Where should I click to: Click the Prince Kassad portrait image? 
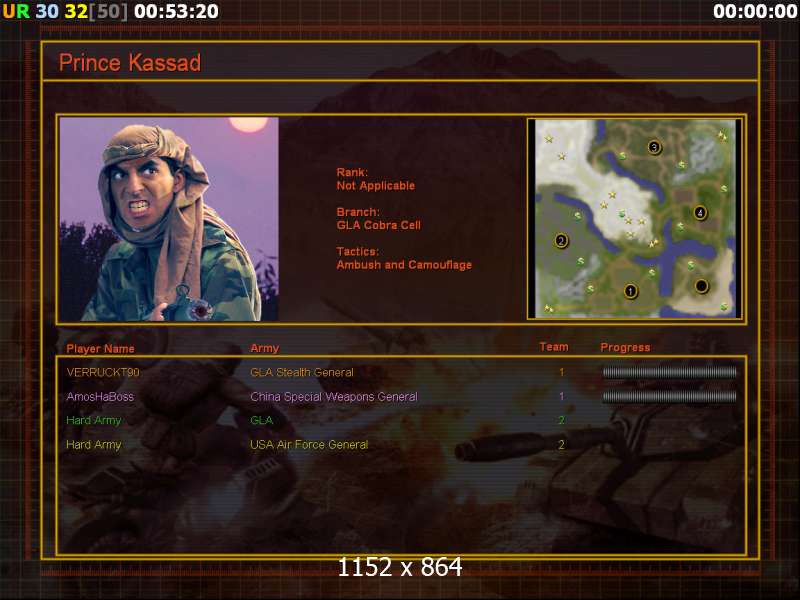(x=169, y=219)
